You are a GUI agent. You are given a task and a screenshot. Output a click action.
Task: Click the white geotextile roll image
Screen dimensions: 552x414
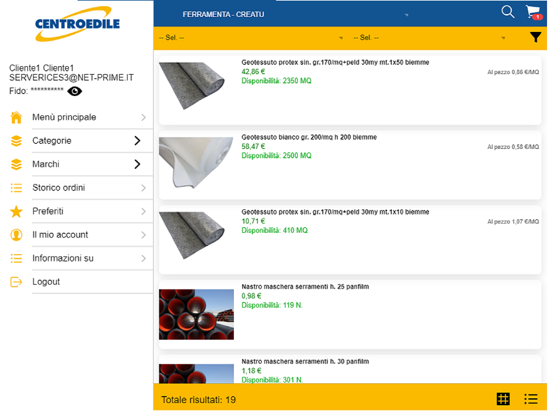pyautogui.click(x=196, y=162)
